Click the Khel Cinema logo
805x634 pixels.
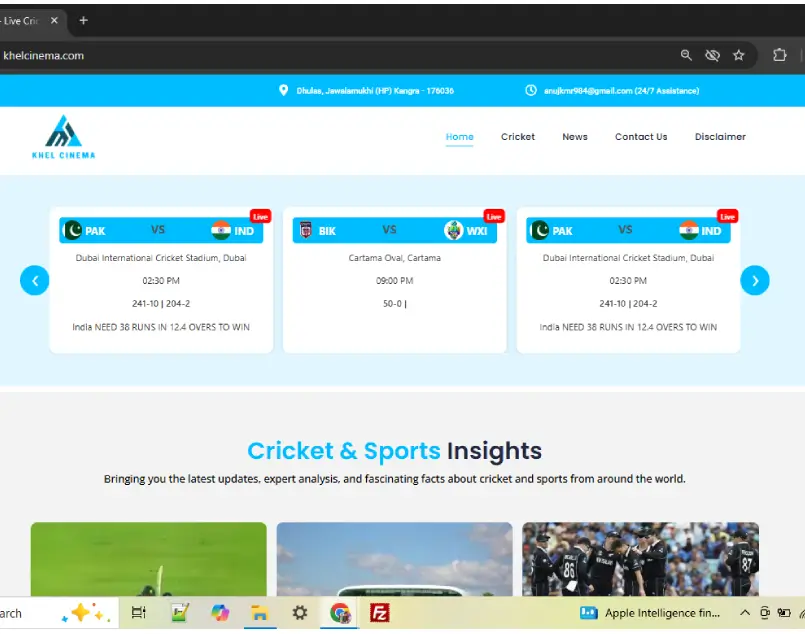(x=63, y=137)
